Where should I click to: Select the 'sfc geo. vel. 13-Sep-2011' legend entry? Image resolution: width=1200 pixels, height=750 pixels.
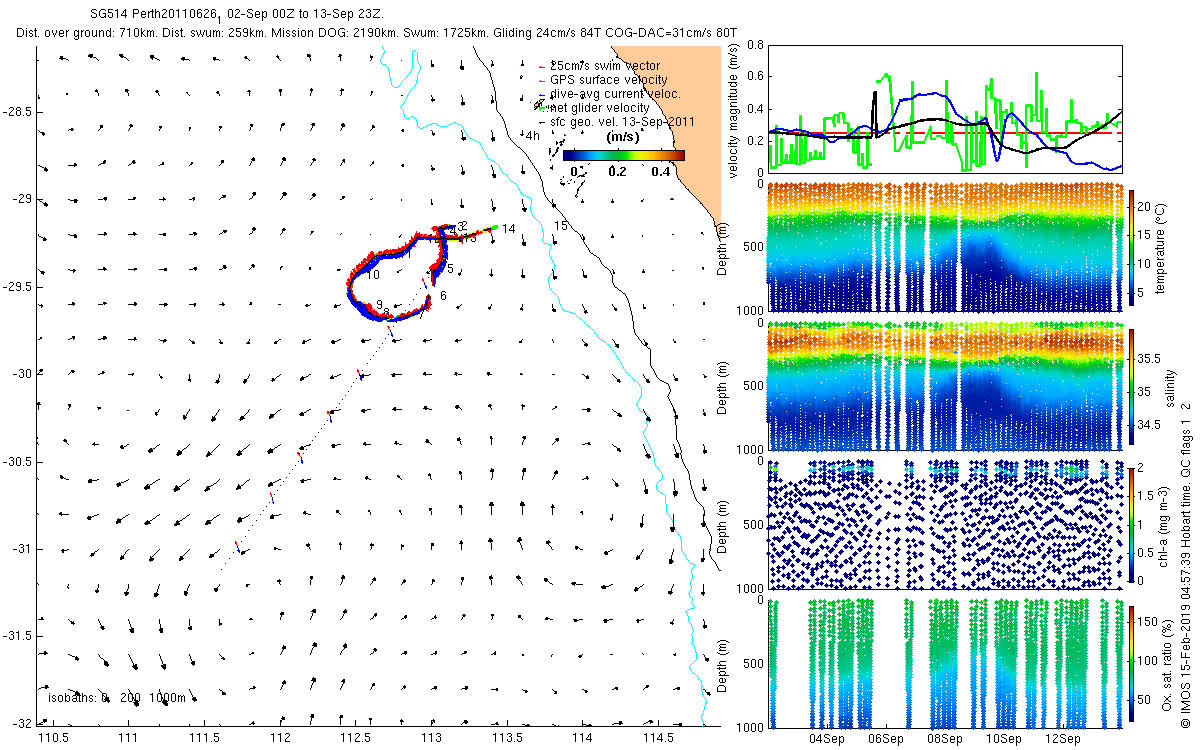coord(621,121)
